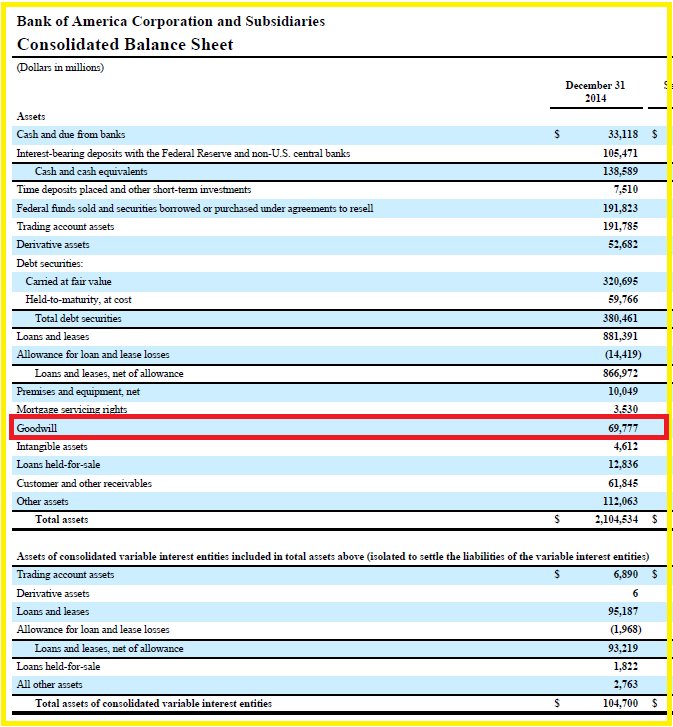
Task: Select the value 52,682
Action: coord(623,244)
